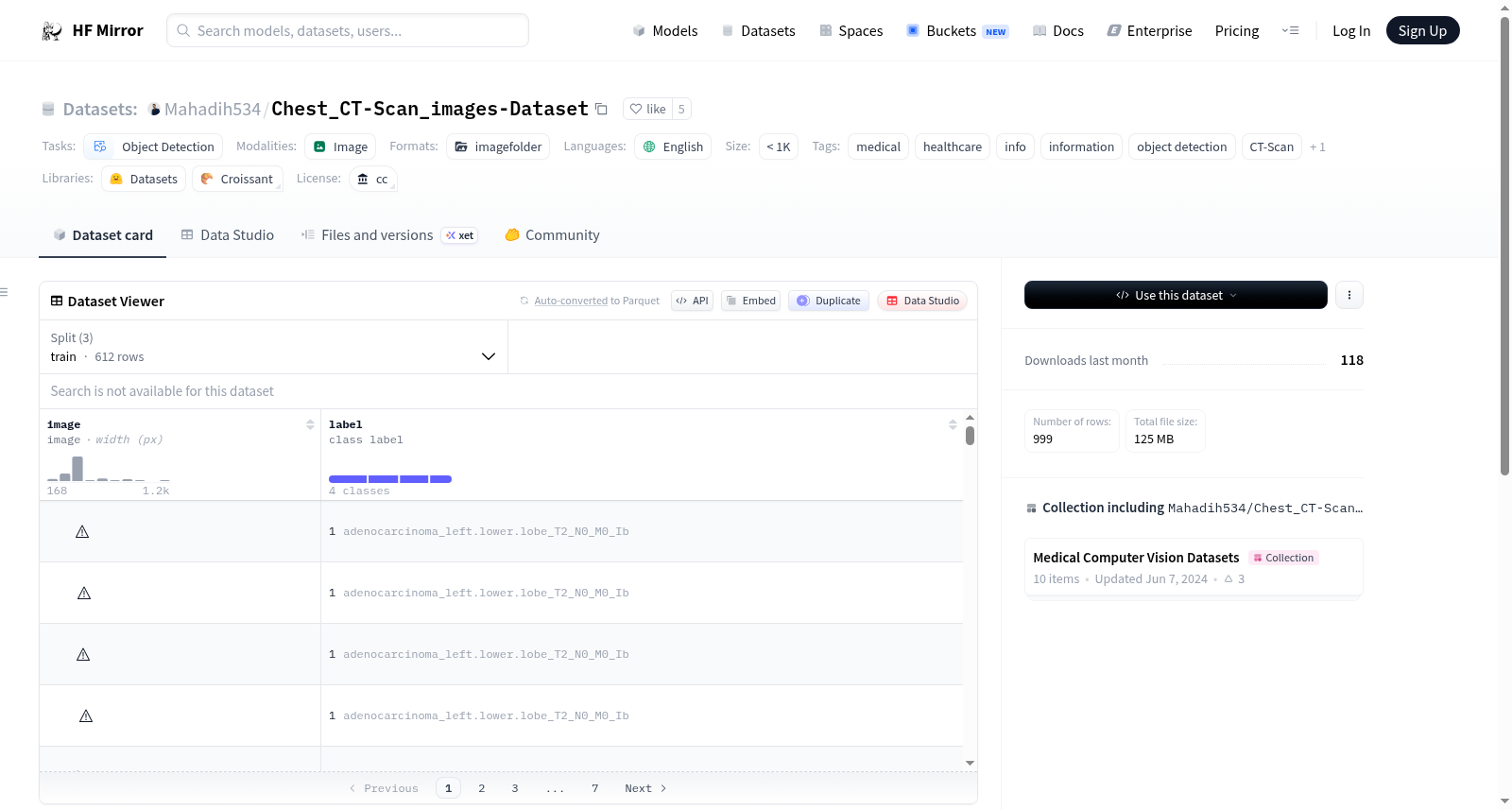Go to the Next page
Viewport: 1512px width, 810px height.
(x=646, y=788)
